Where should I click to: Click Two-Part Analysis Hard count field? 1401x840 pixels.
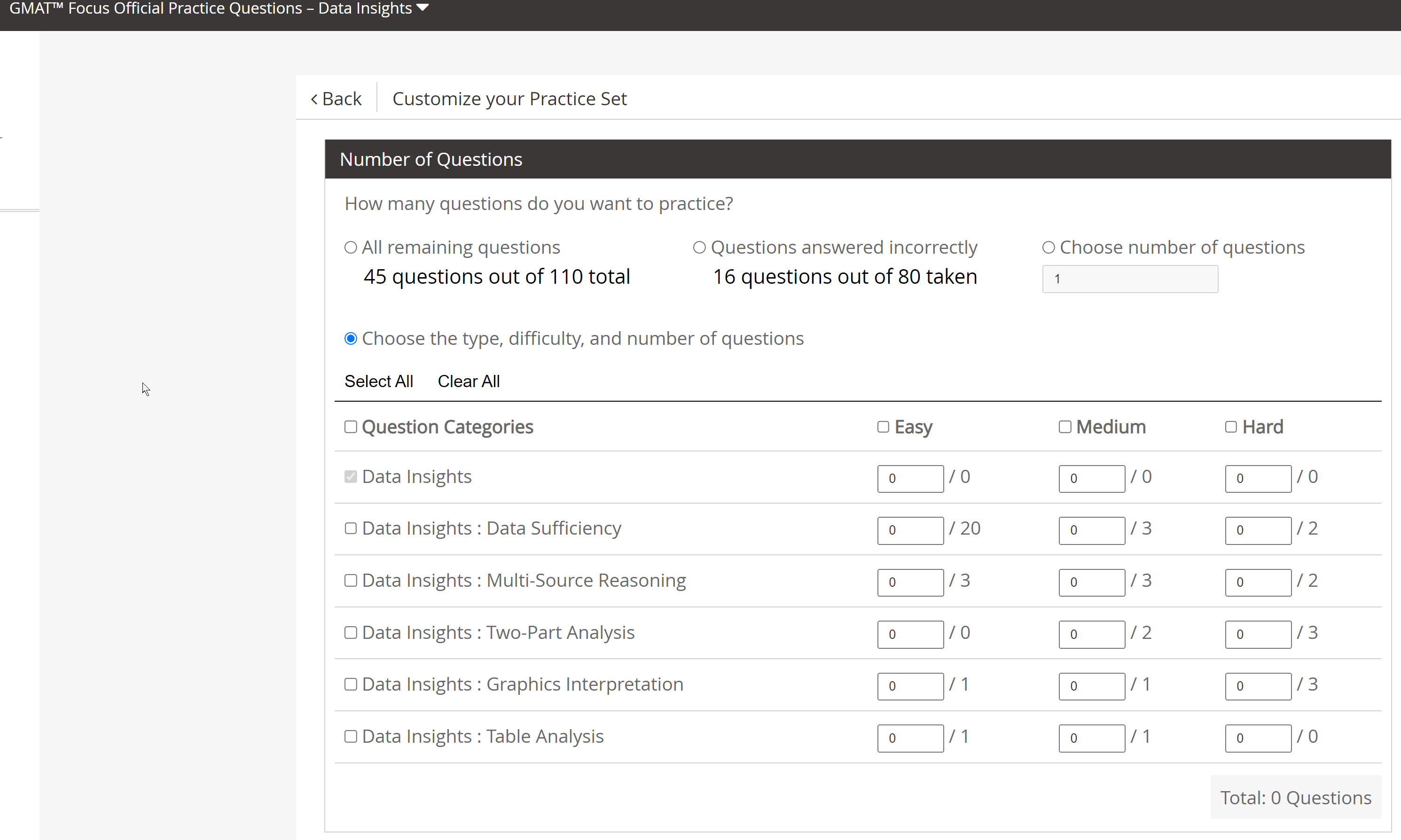pos(1258,635)
